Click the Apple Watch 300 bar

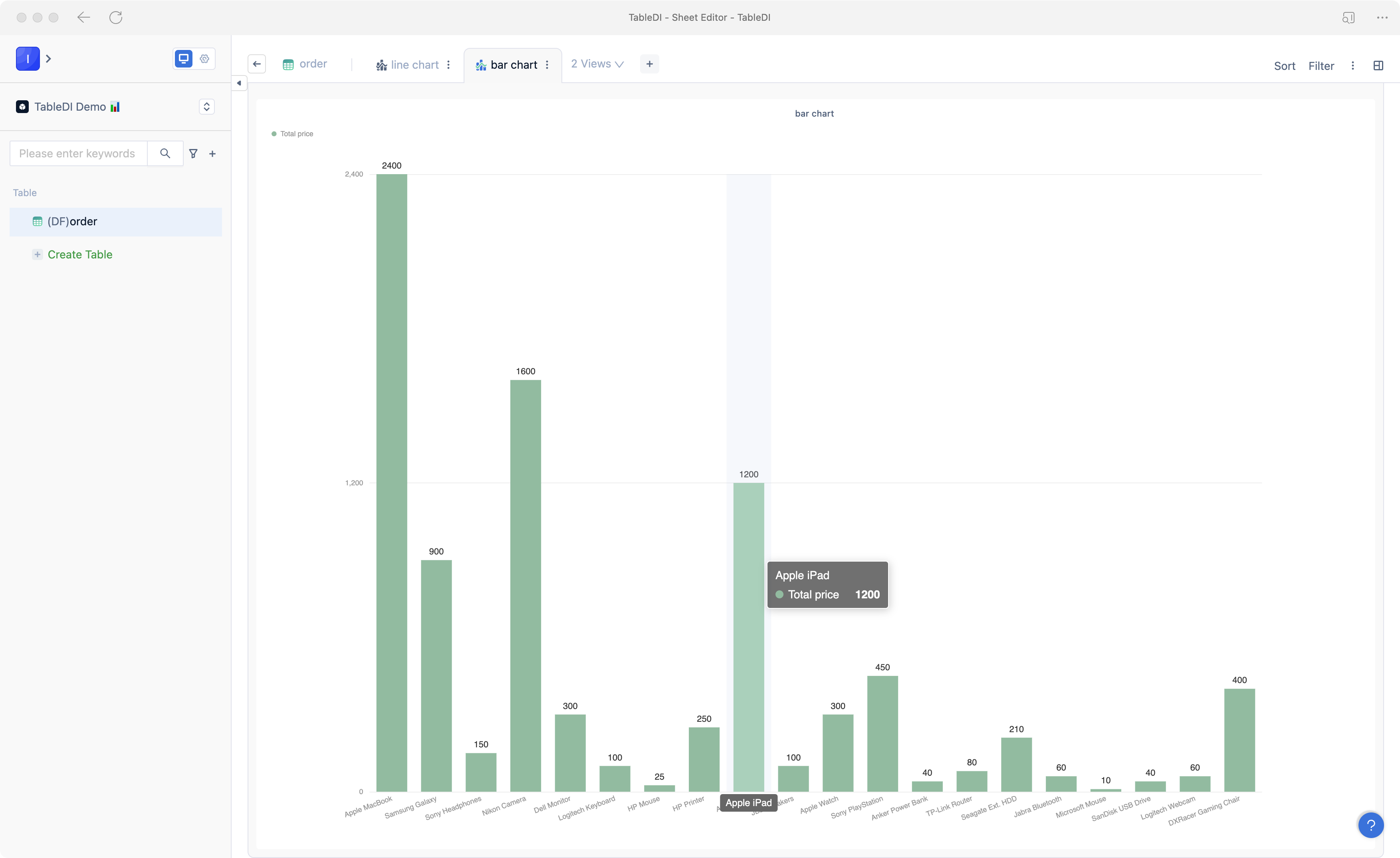click(838, 753)
